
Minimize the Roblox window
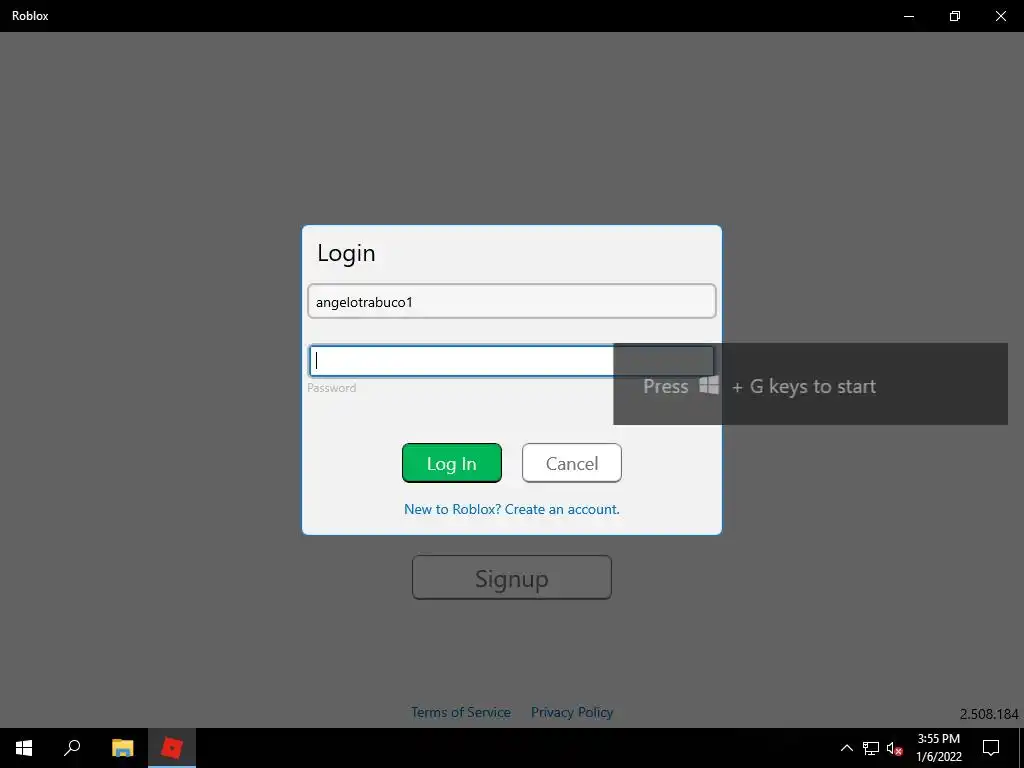908,16
